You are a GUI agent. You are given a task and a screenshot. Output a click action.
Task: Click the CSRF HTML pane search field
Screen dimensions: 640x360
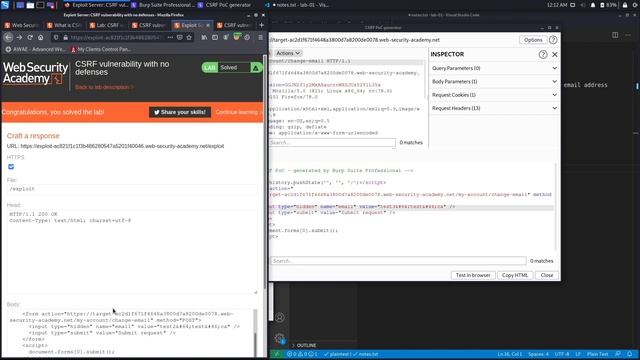pyautogui.click(x=398, y=261)
